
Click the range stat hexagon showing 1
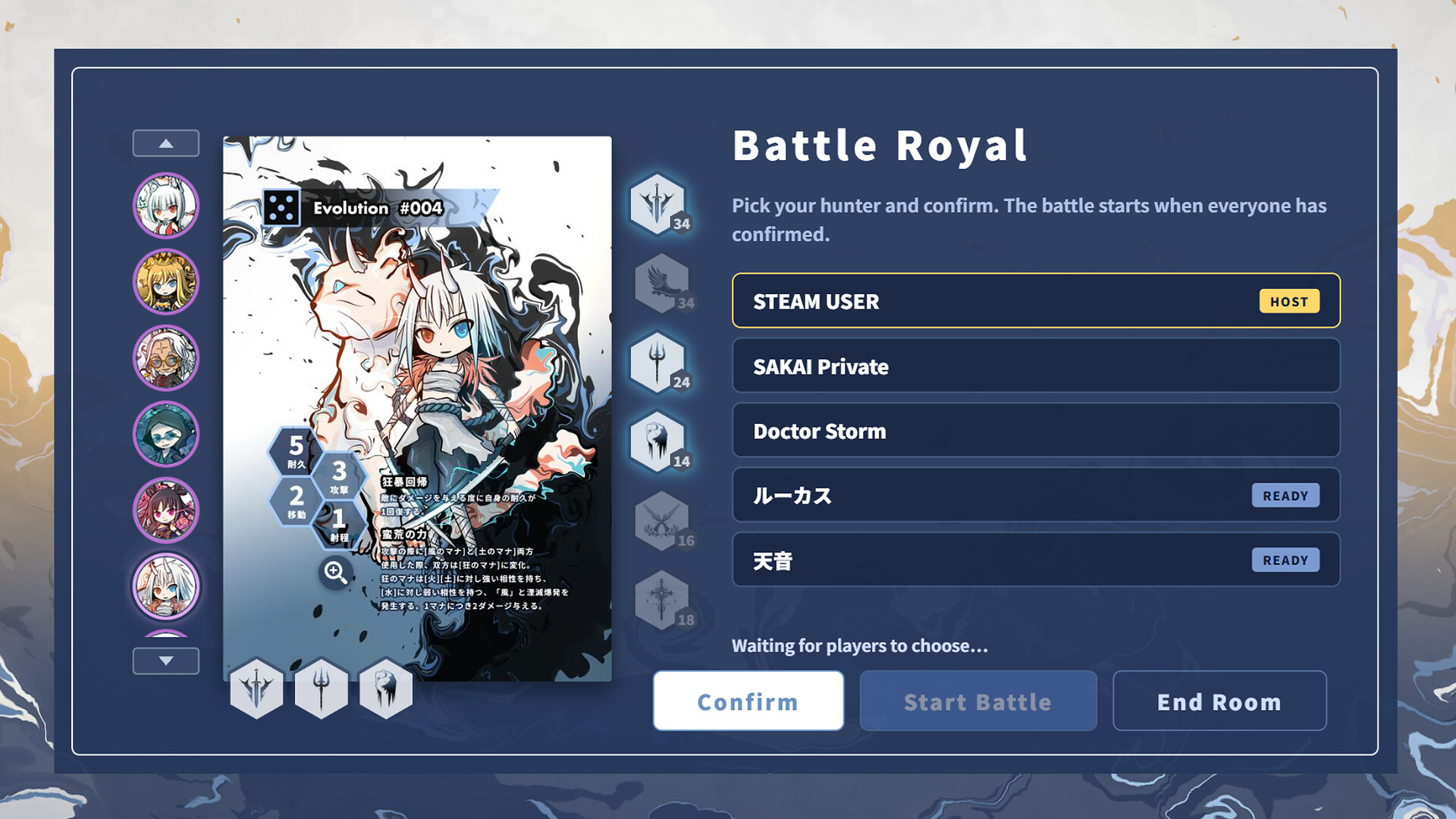(339, 525)
